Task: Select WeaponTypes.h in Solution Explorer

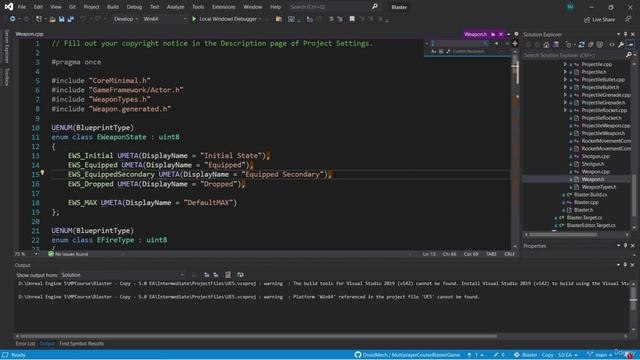Action: (x=599, y=187)
